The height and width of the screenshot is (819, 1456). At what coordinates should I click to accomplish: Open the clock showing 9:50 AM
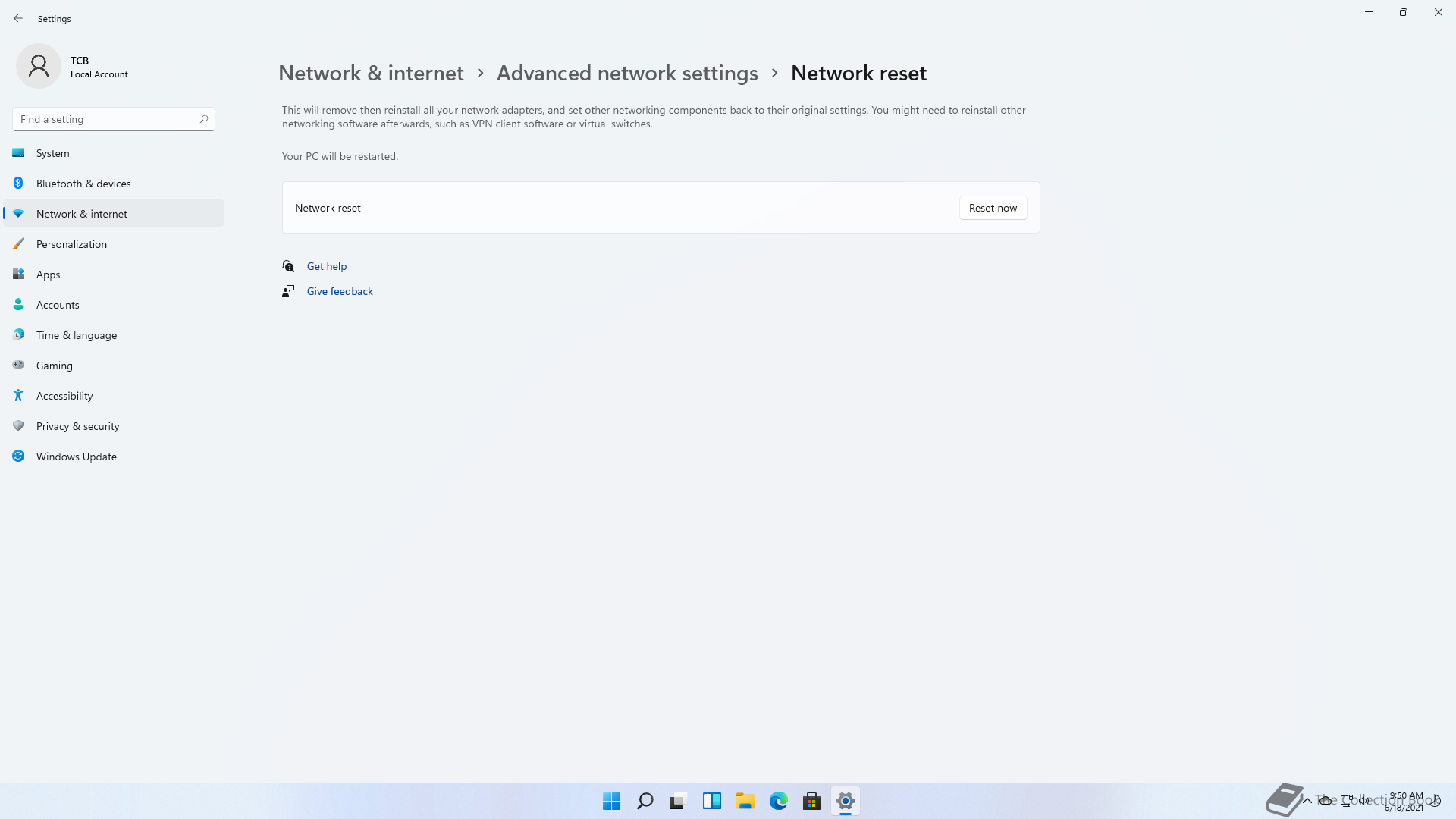(1404, 802)
